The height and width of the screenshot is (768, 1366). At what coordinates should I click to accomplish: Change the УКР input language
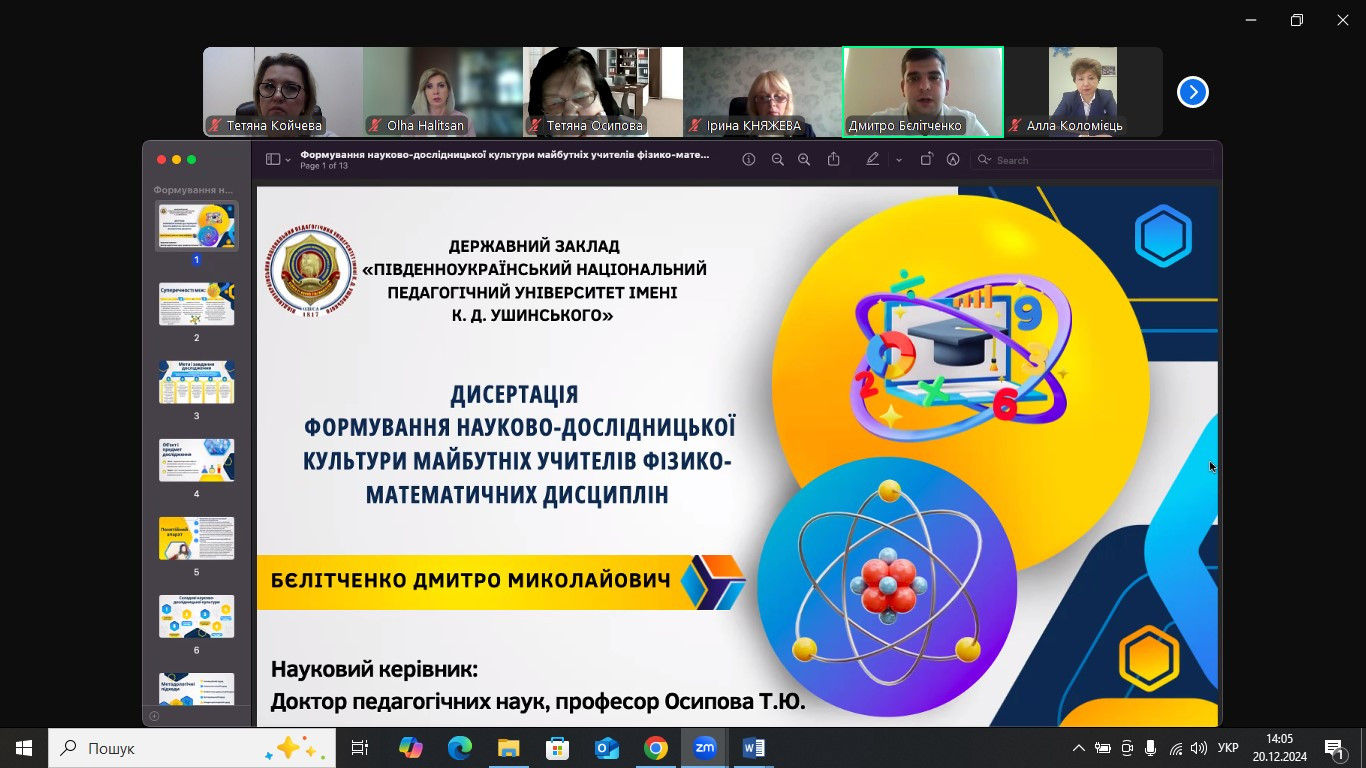[x=1228, y=748]
